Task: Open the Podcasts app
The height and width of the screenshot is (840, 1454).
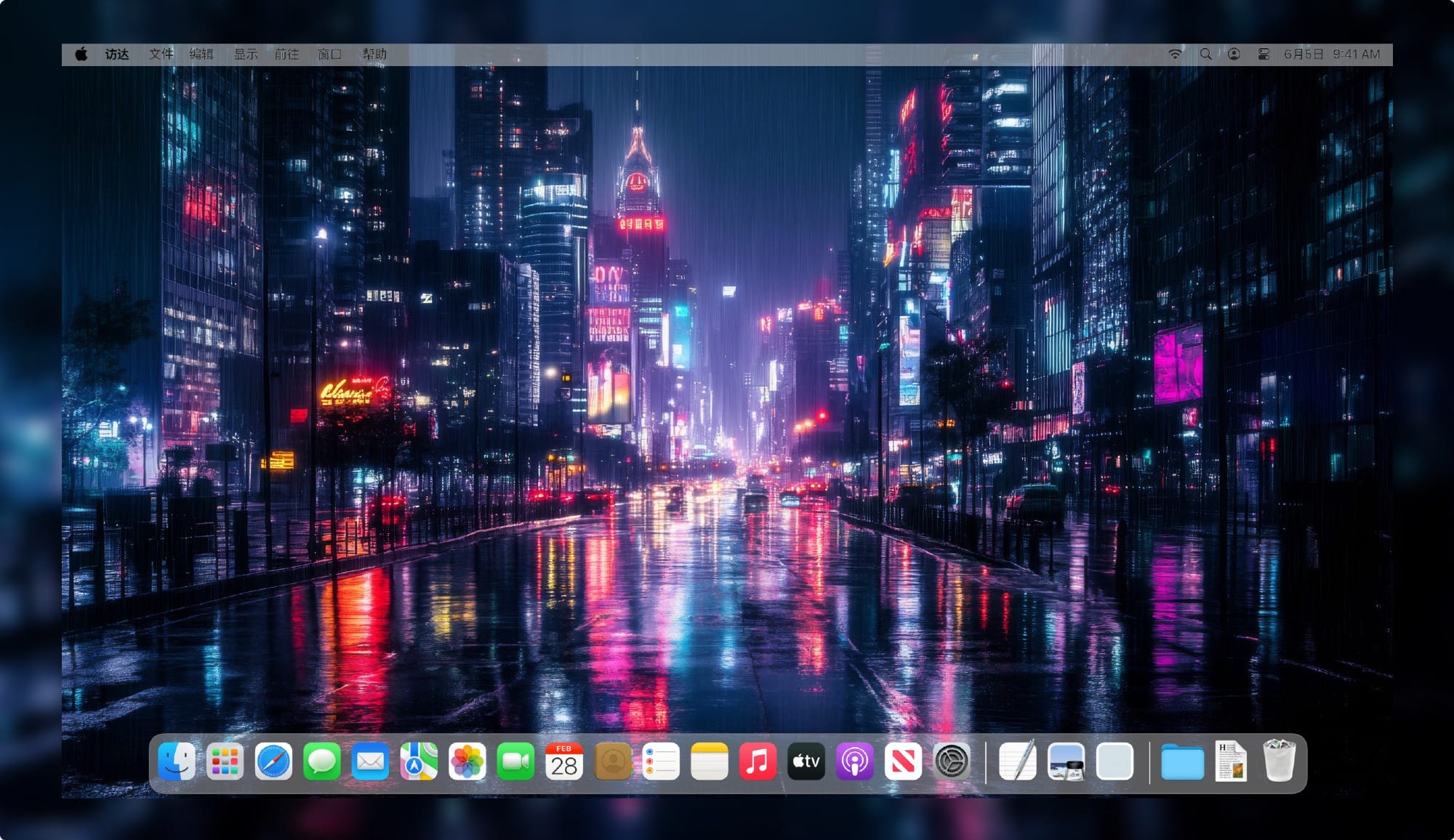Action: 855,763
